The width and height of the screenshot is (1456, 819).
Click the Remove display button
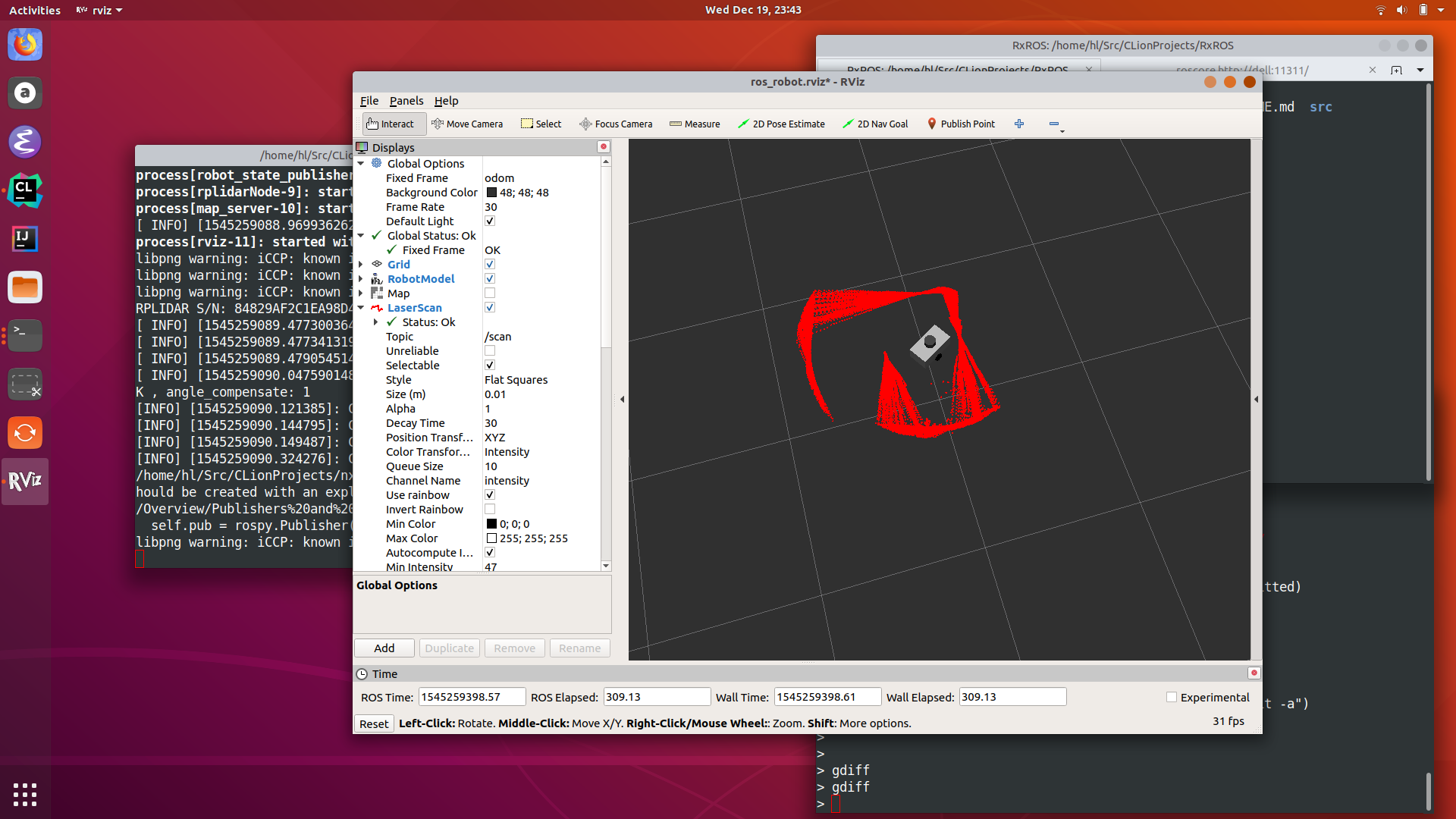click(514, 648)
